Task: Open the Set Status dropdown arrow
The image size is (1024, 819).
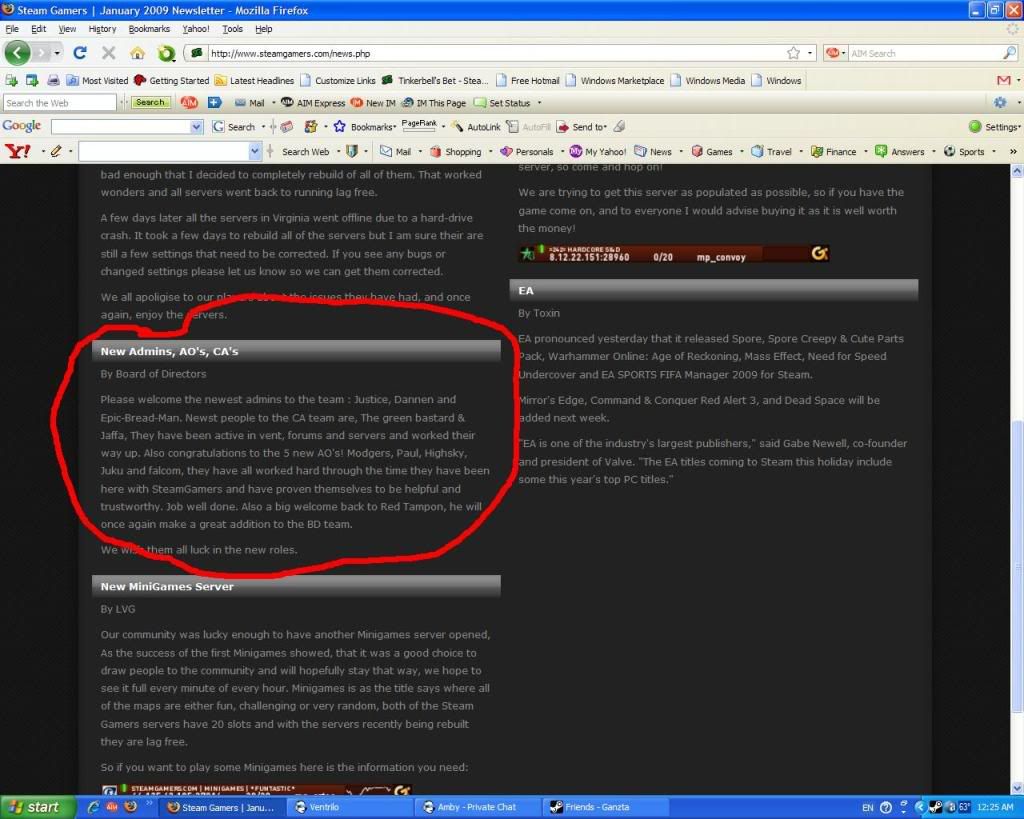Action: [x=539, y=103]
